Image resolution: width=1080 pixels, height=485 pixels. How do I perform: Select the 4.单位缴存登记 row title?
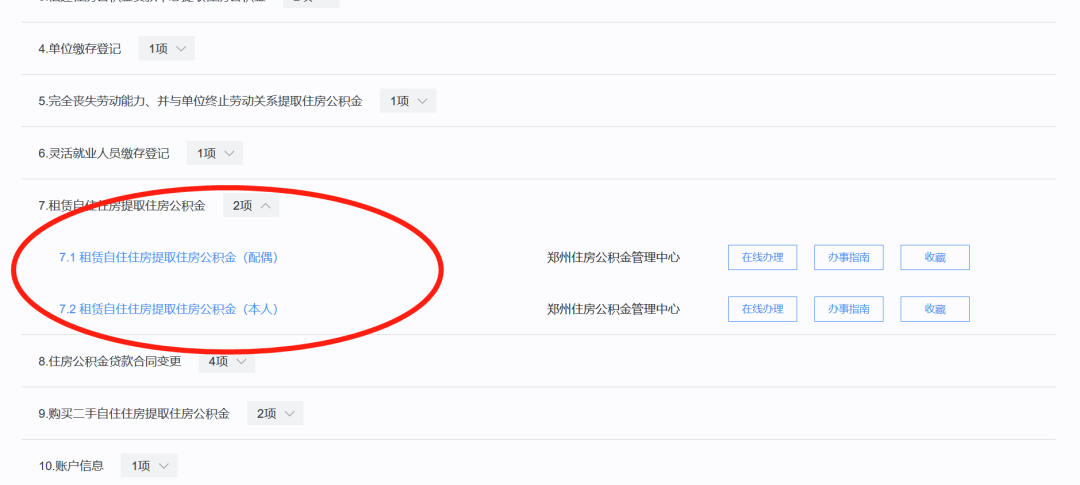[80, 49]
